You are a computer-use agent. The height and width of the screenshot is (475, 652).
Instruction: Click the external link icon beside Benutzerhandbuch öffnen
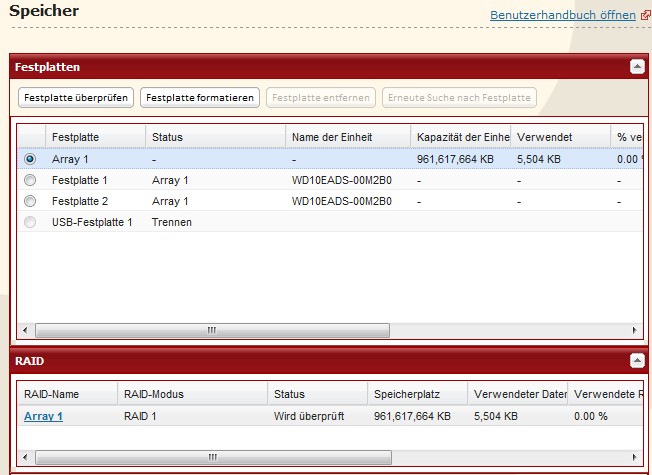(646, 15)
